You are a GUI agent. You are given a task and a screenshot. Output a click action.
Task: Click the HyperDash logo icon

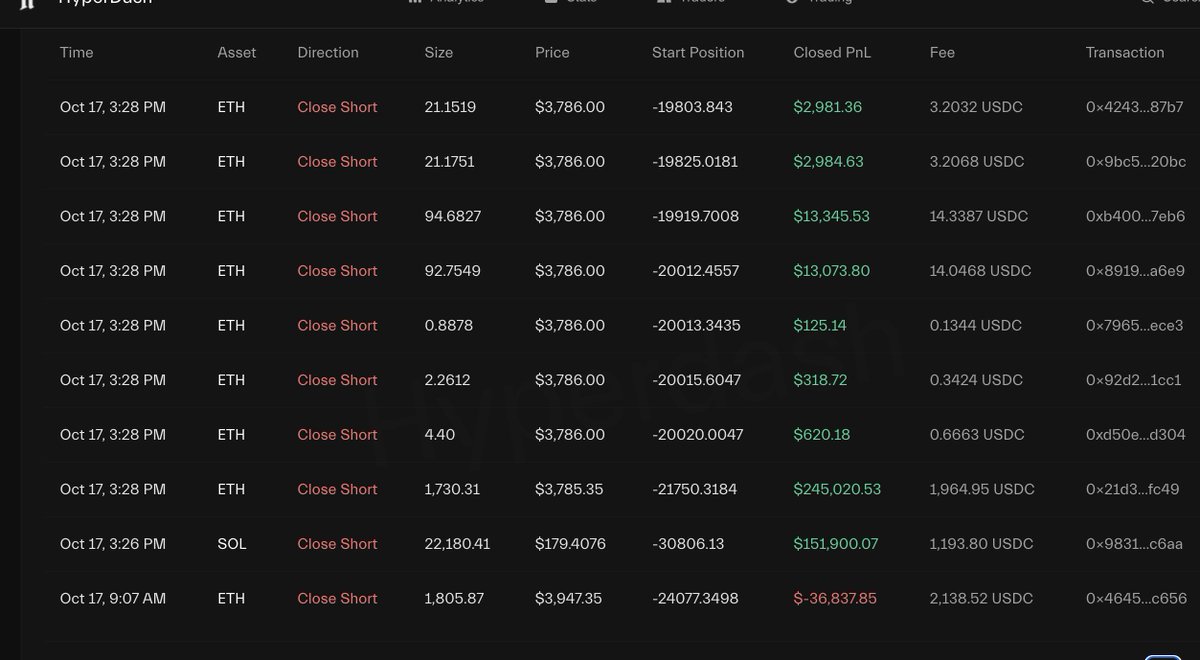pos(27,3)
